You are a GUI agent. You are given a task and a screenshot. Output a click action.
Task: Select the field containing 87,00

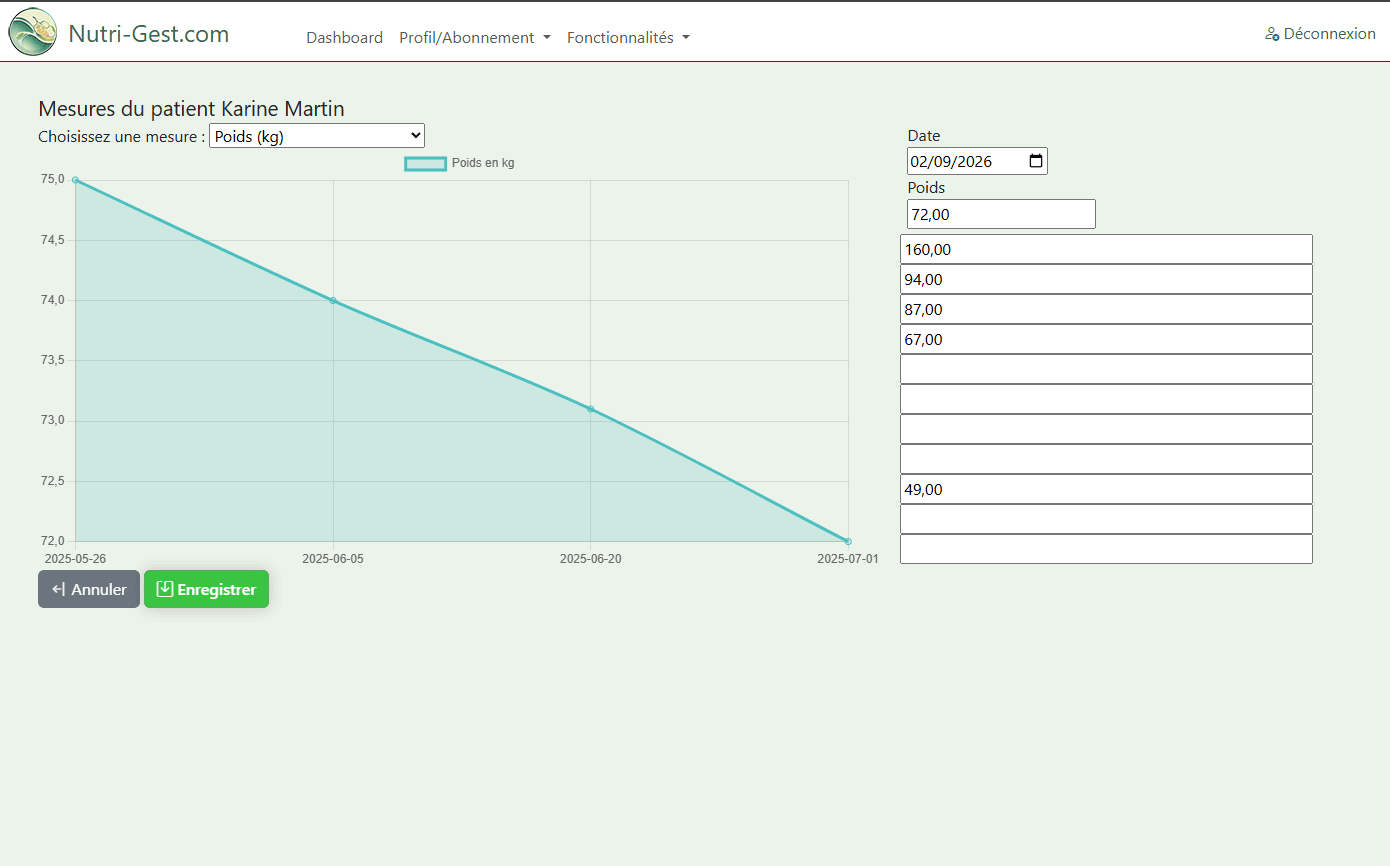click(x=1106, y=309)
